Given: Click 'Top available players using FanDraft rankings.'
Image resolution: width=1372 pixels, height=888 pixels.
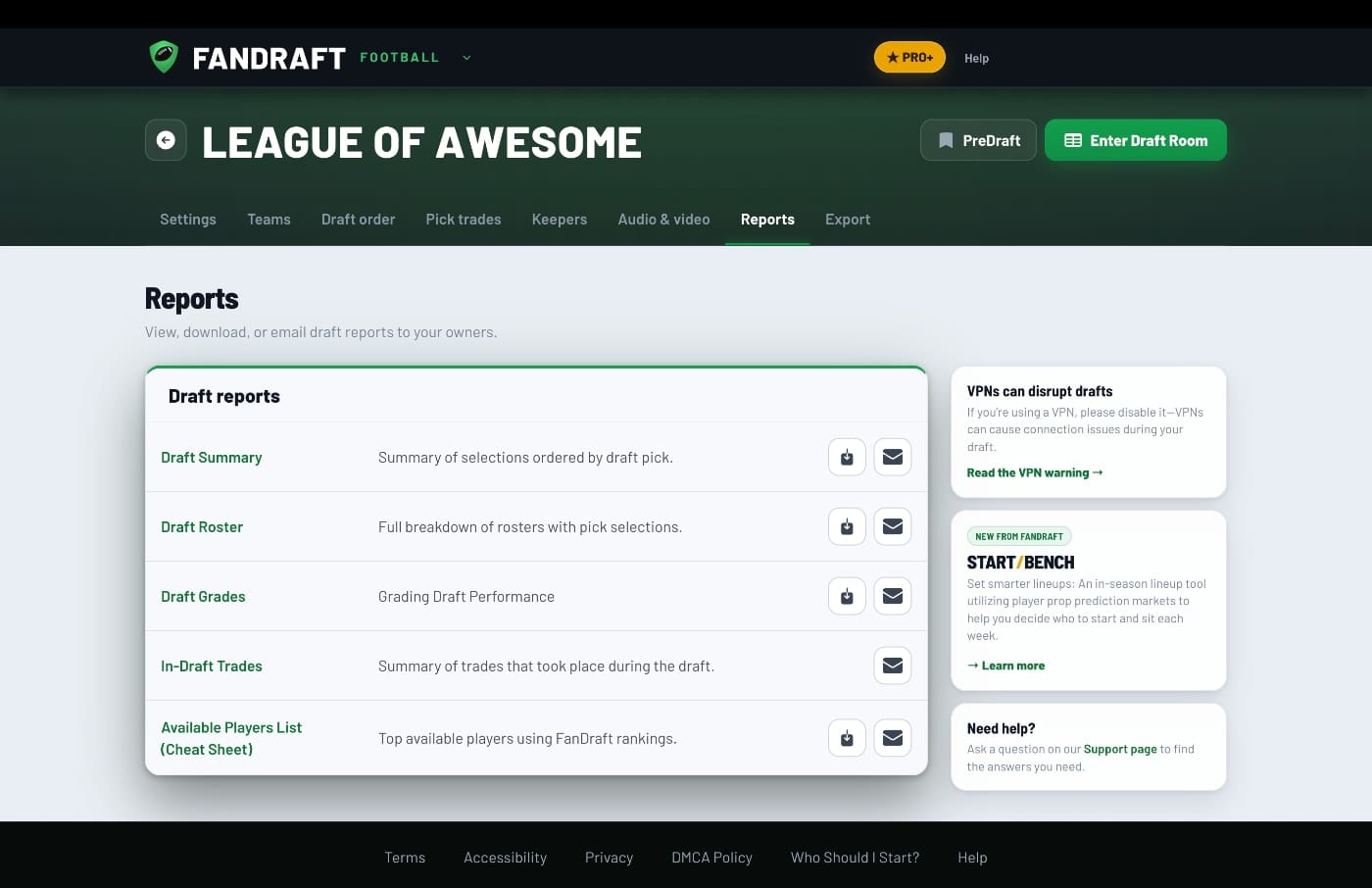Looking at the screenshot, I should tap(527, 739).
